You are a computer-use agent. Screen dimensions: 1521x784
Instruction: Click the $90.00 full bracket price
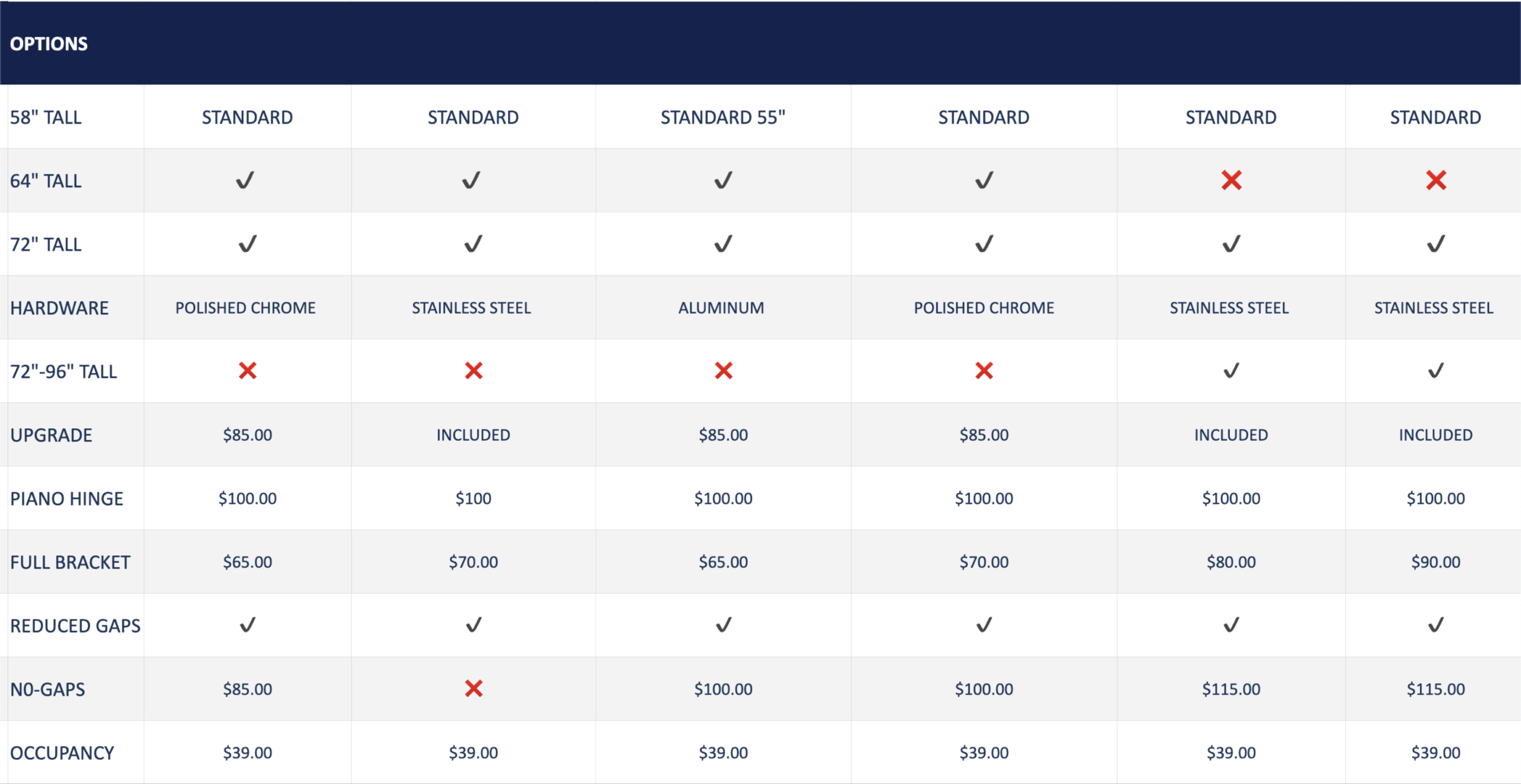pos(1435,562)
